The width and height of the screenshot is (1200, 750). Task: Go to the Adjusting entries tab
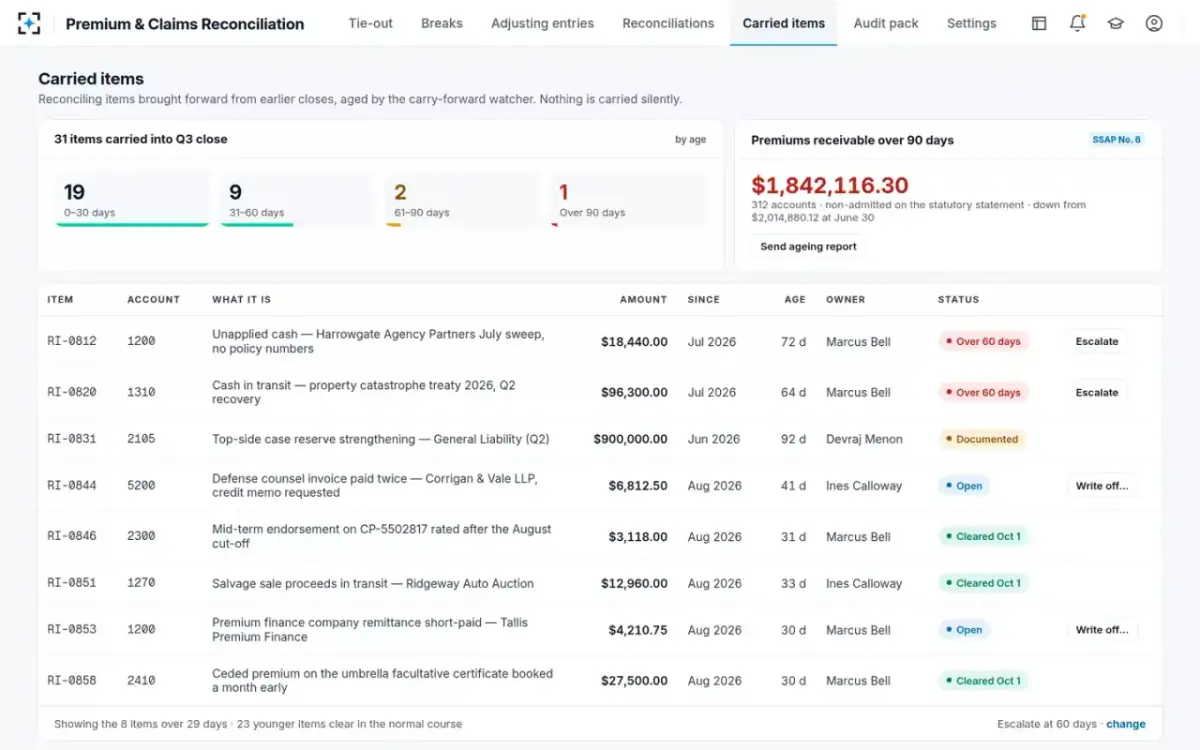[542, 23]
